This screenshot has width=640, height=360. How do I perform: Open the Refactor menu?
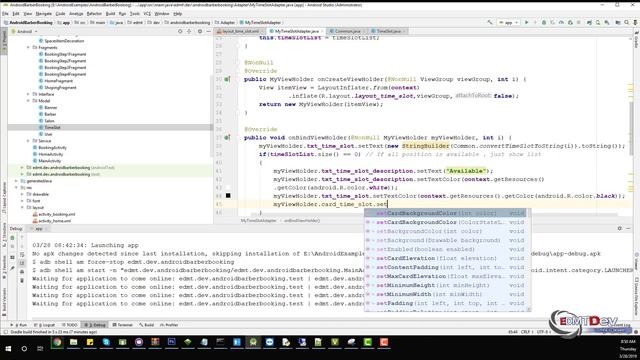pos(94,14)
